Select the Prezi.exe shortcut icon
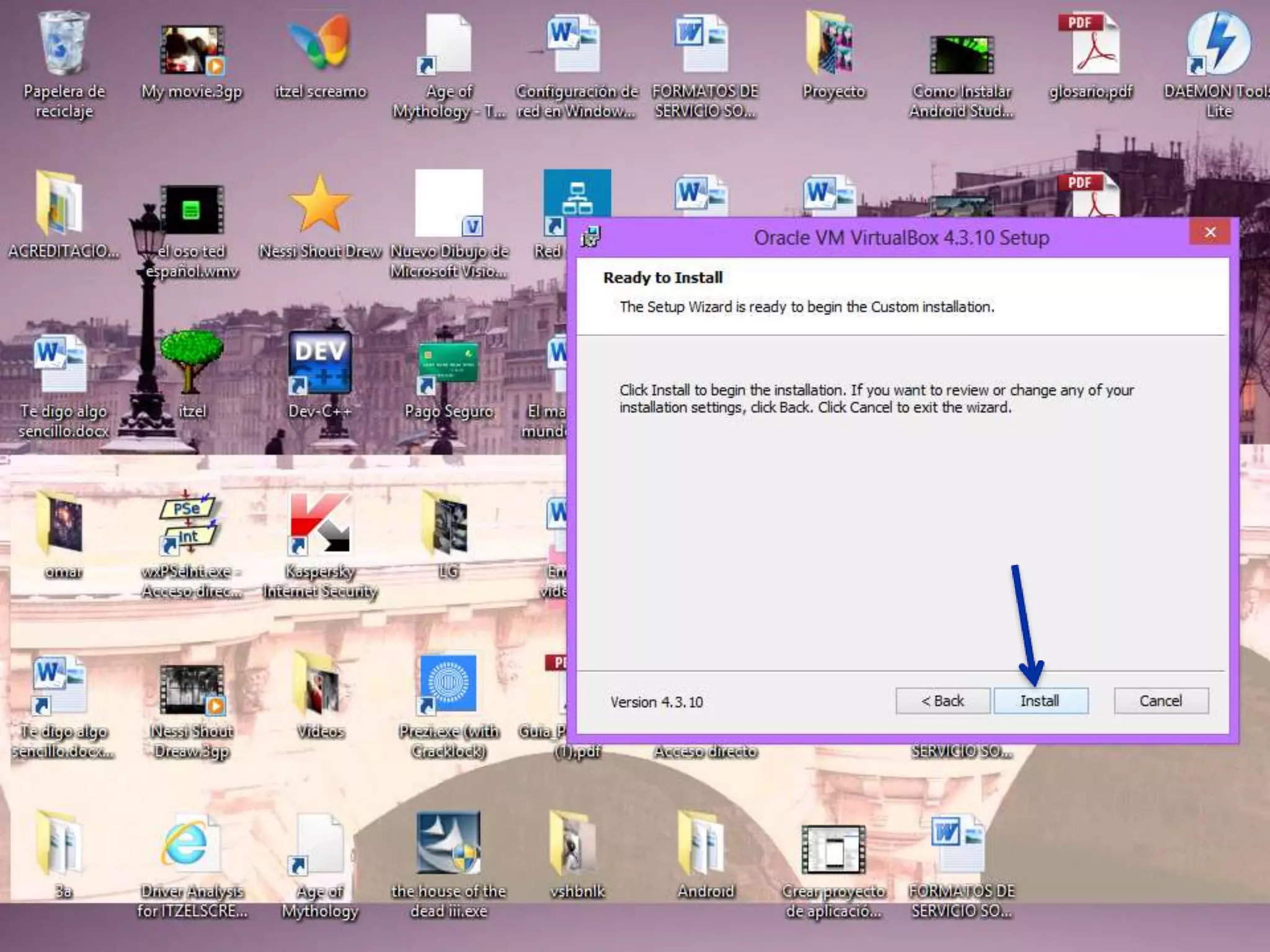1270x952 pixels. click(x=448, y=684)
